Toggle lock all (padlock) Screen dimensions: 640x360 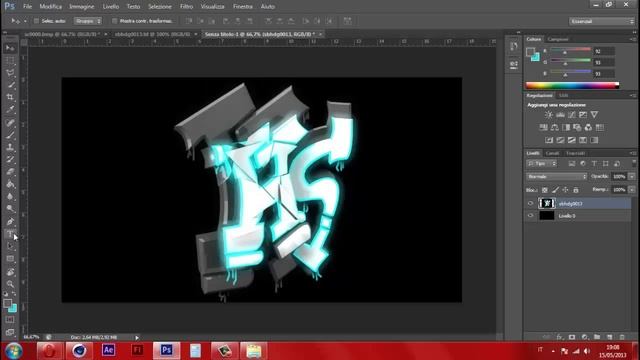[x=576, y=190]
